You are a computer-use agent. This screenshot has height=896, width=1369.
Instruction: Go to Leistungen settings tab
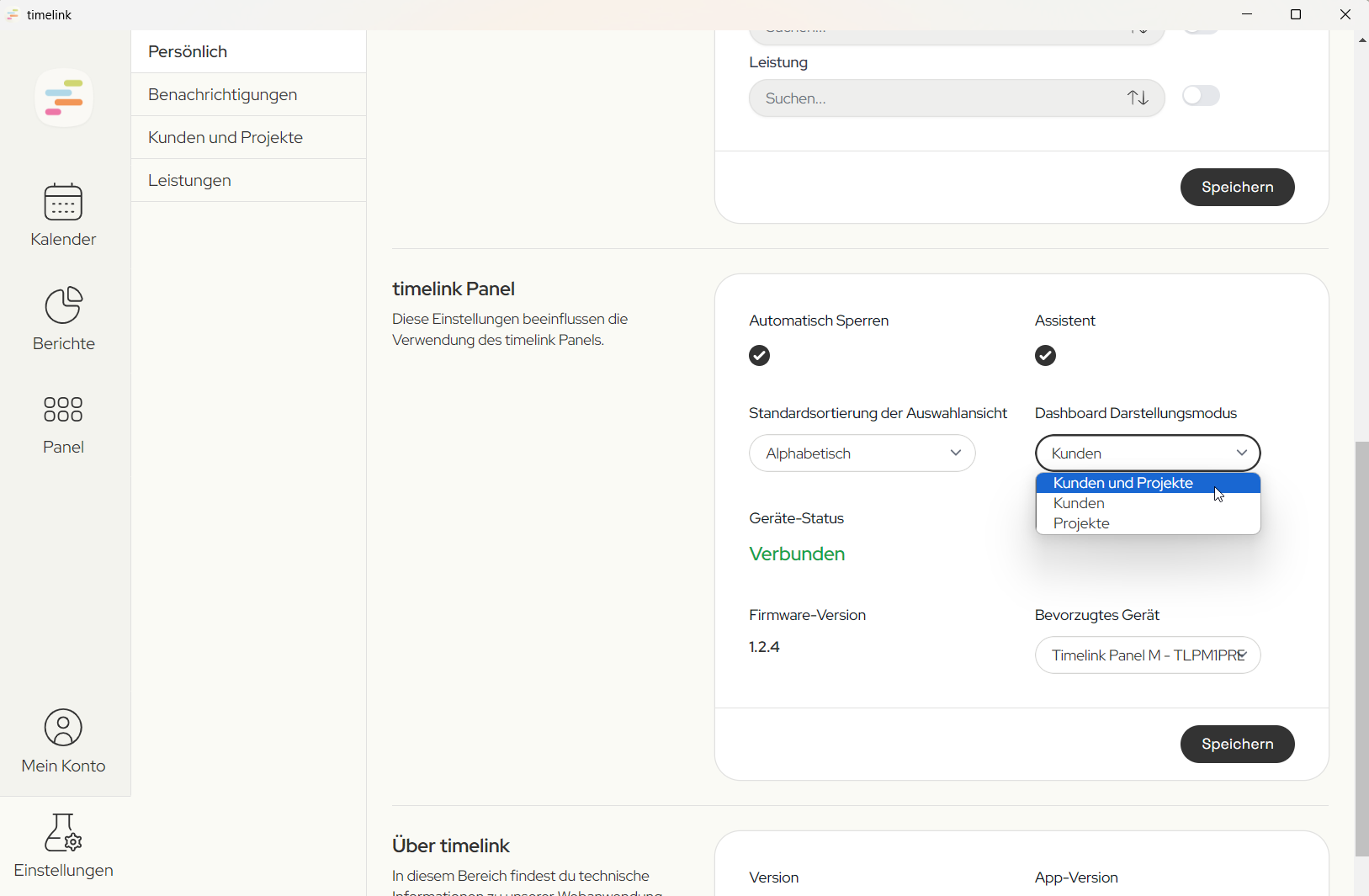[248, 181]
